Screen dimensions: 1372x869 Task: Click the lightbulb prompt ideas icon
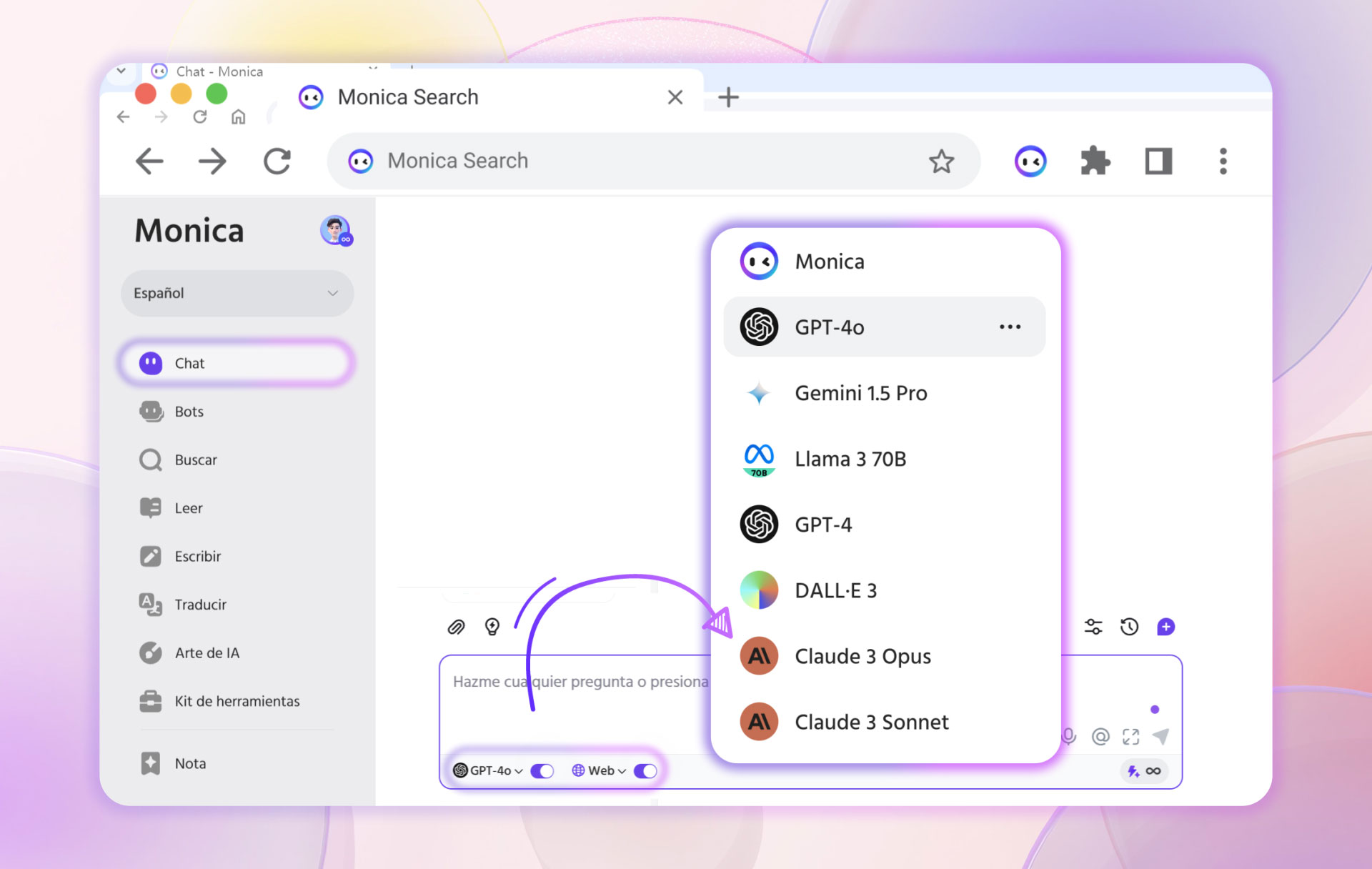point(492,627)
